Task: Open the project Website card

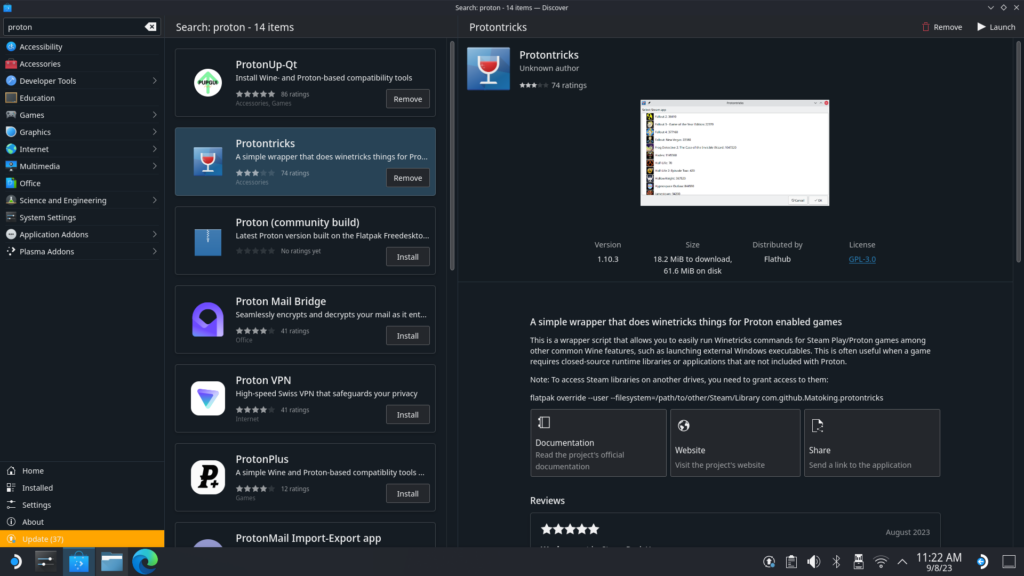Action: coord(735,443)
